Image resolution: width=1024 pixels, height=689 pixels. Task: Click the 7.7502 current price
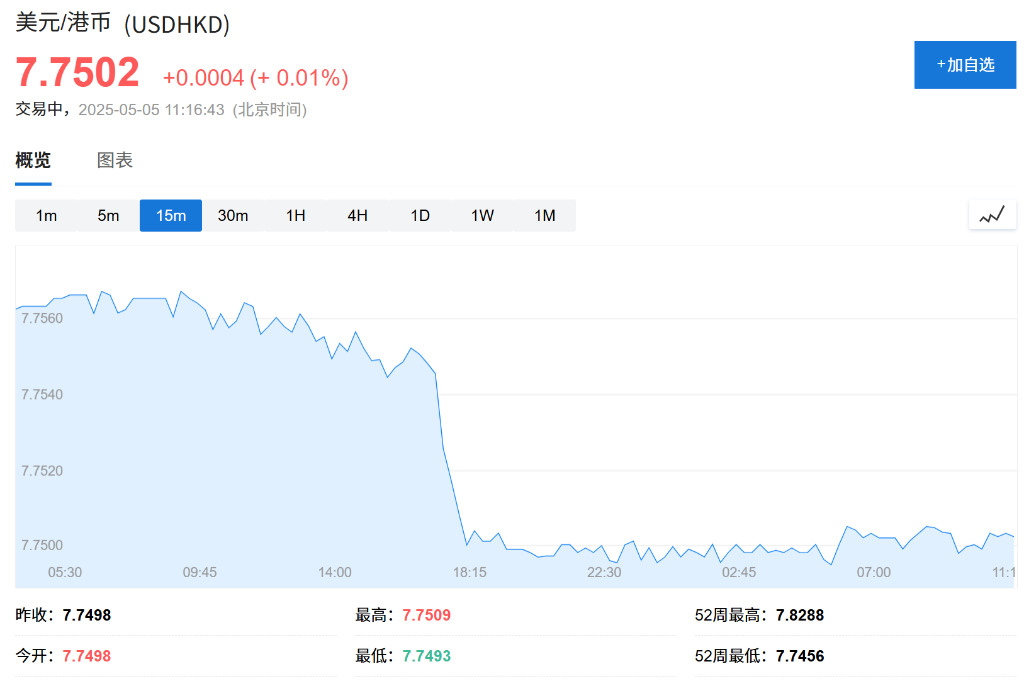pos(78,73)
